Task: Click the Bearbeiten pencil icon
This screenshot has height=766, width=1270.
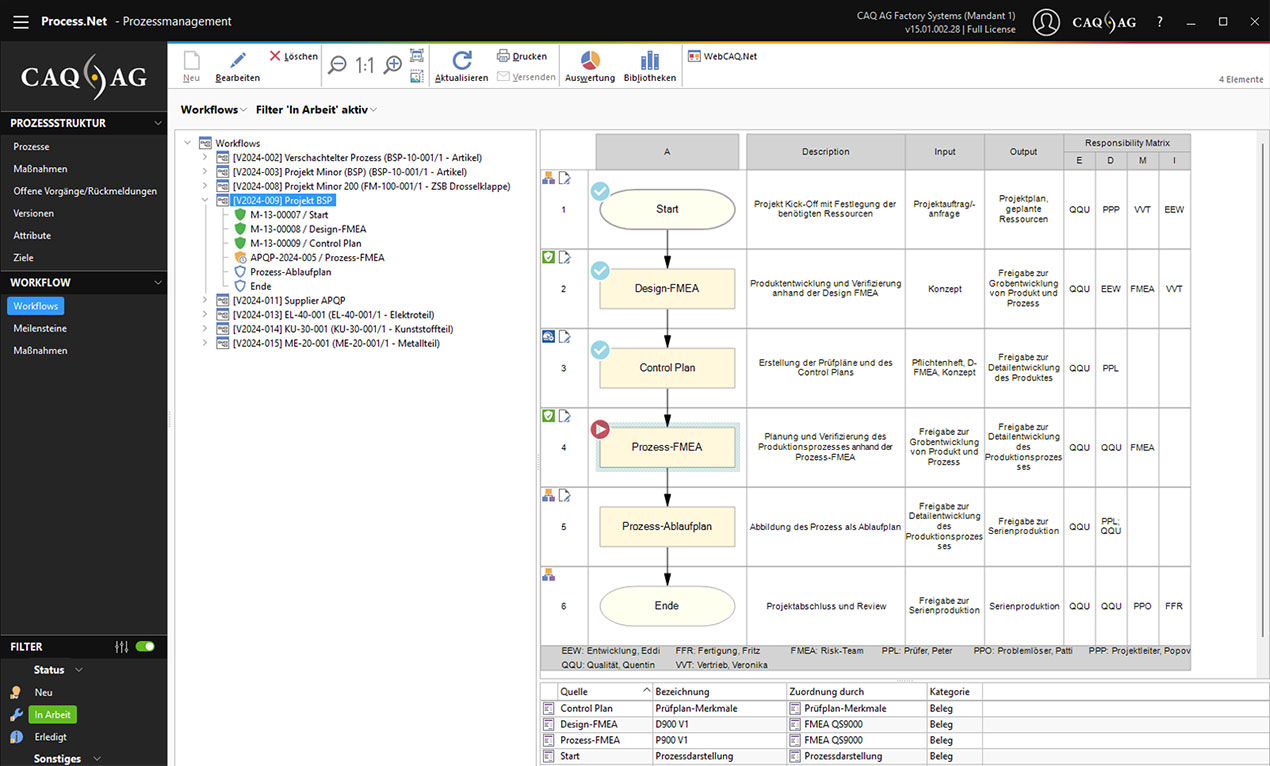Action: [237, 61]
